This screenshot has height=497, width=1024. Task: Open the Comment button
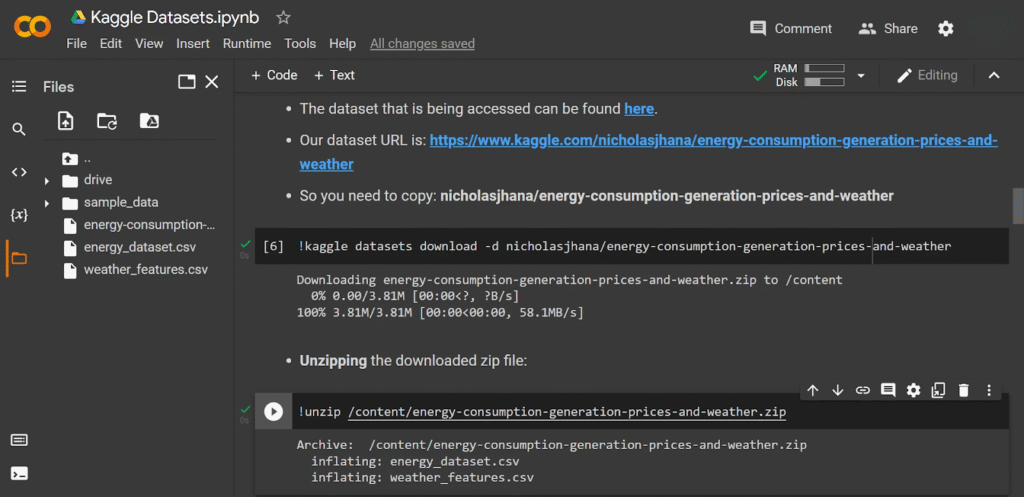[x=791, y=29]
